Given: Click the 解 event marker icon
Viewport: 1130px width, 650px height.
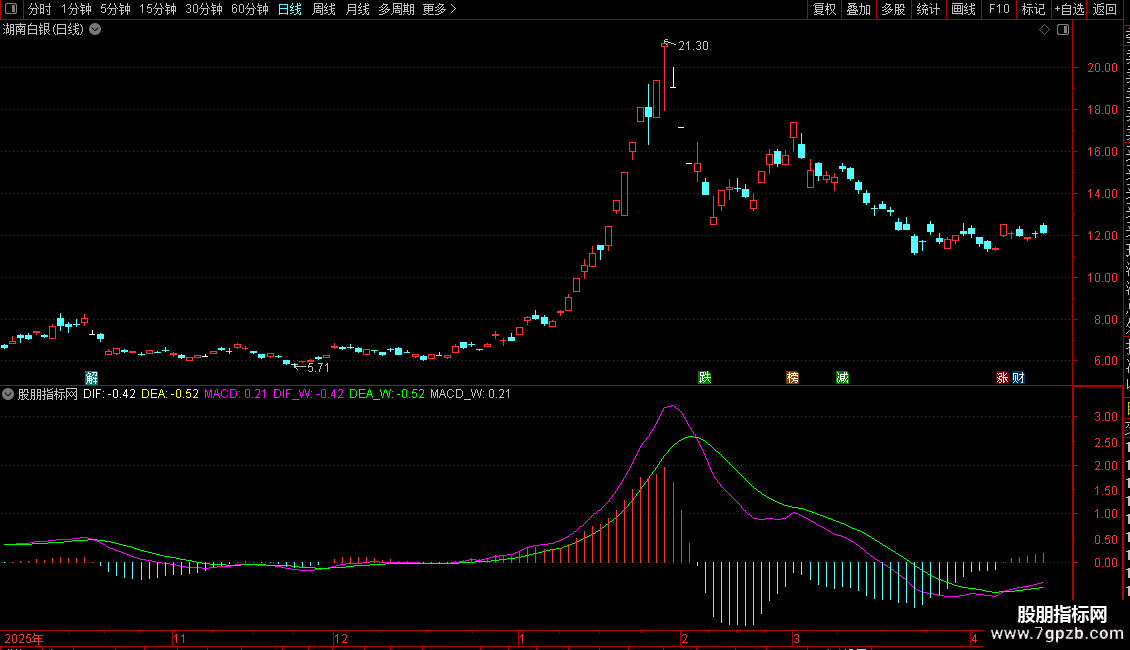Looking at the screenshot, I should click(92, 378).
